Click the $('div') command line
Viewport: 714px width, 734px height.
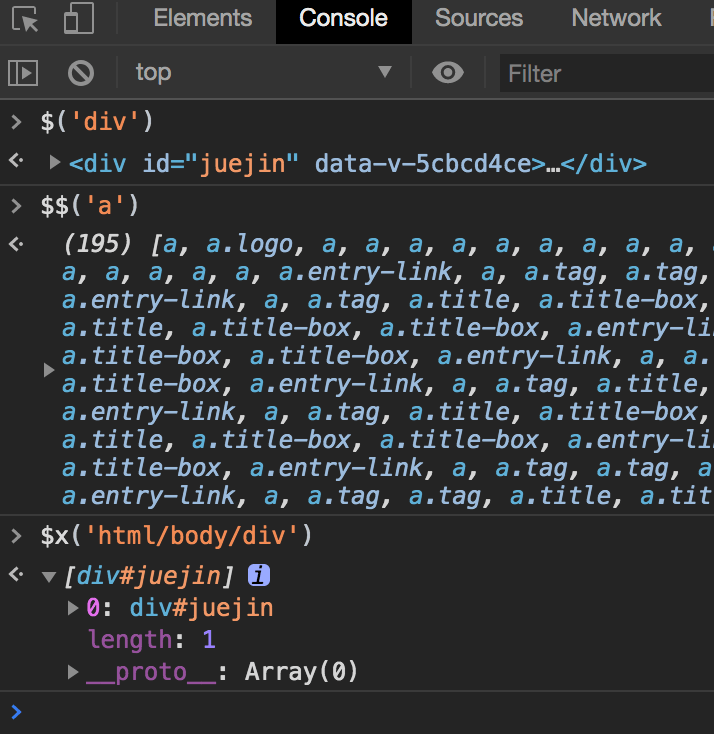tap(97, 122)
